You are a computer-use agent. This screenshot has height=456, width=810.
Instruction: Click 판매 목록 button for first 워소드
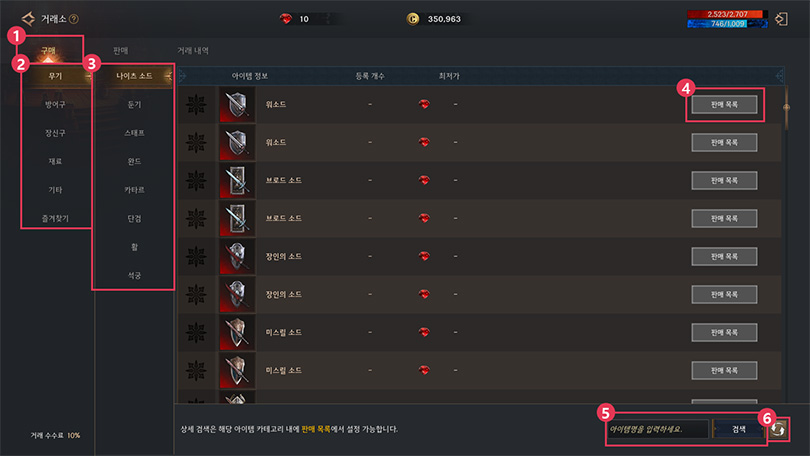(x=724, y=104)
